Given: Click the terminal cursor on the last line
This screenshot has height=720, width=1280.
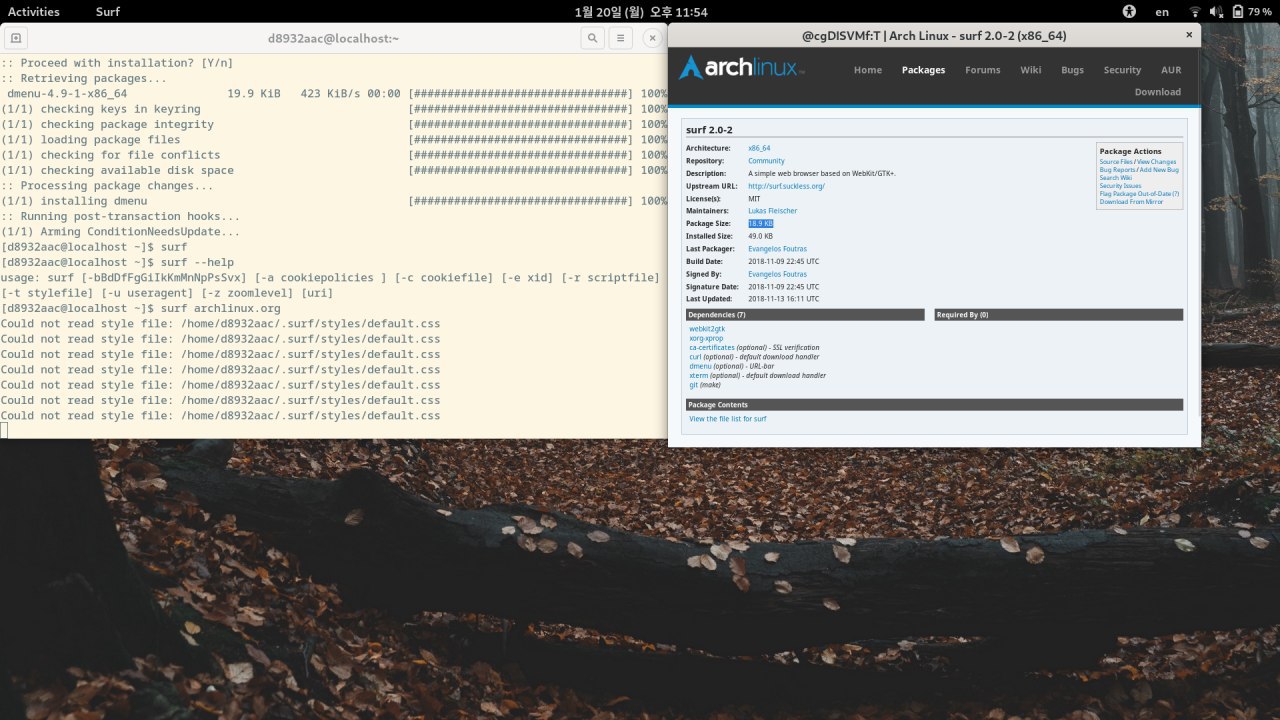Looking at the screenshot, I should coord(4,430).
